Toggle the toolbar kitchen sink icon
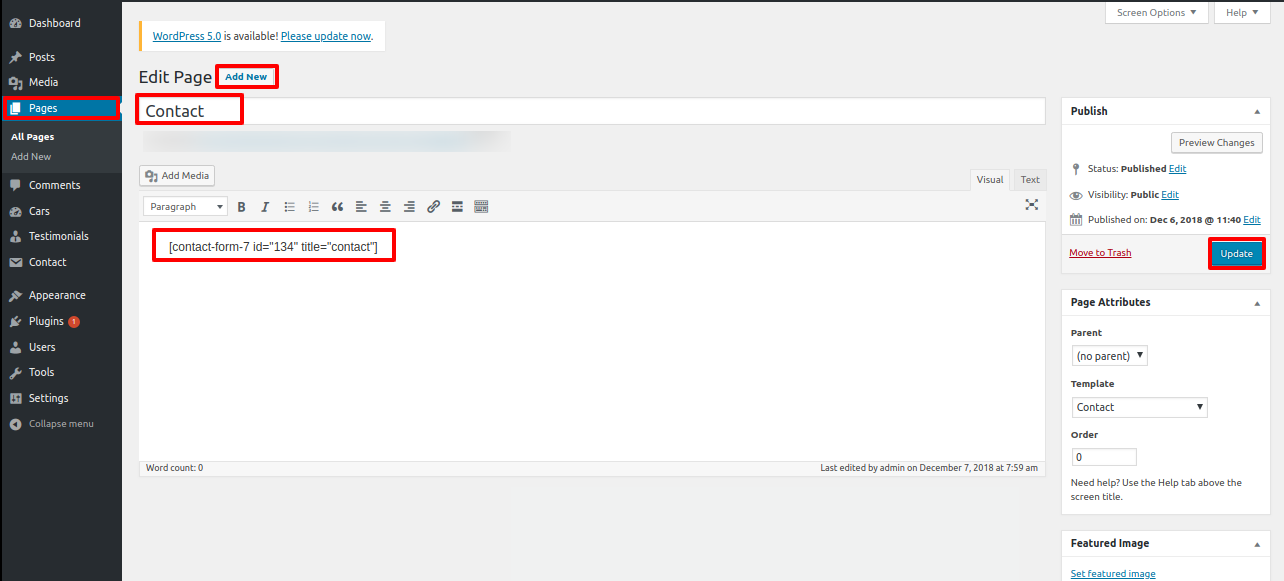This screenshot has width=1284, height=581. tap(481, 207)
